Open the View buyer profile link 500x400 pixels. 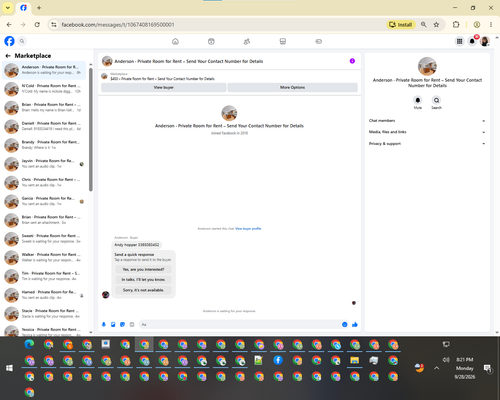click(248, 229)
